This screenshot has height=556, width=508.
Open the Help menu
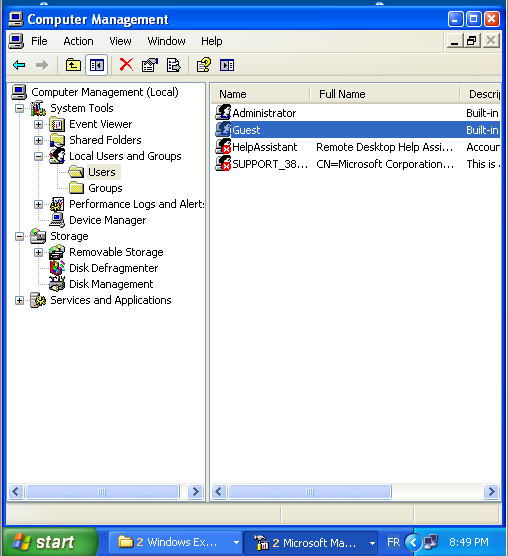212,41
